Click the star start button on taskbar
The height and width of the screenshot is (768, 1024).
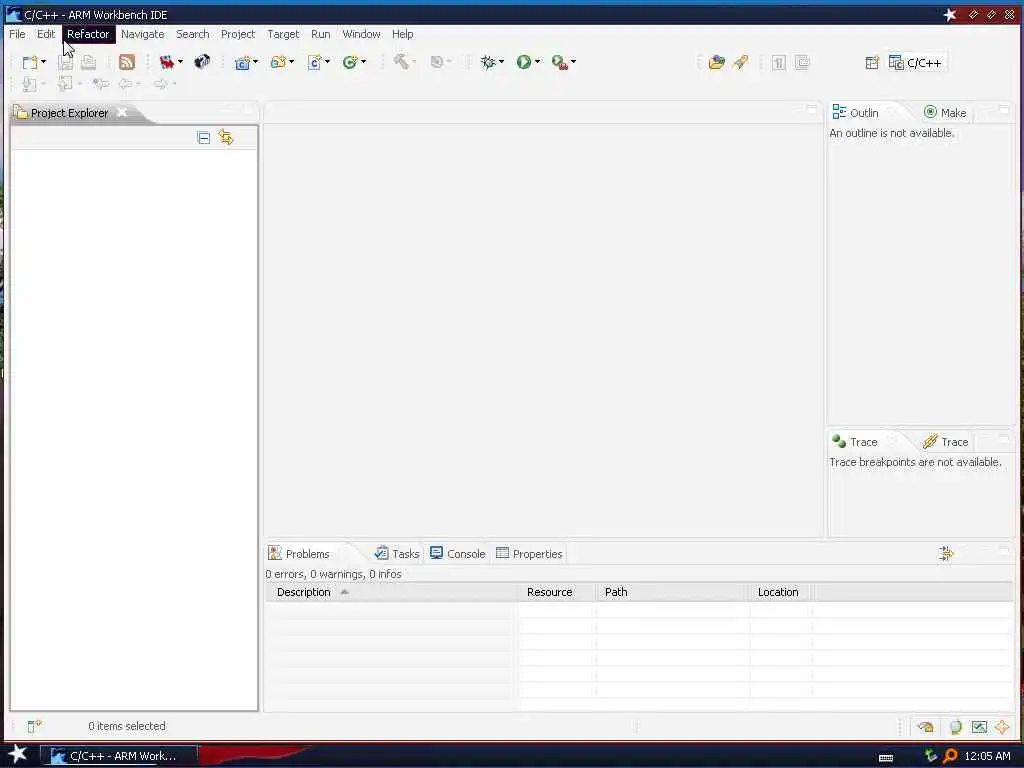tap(18, 754)
